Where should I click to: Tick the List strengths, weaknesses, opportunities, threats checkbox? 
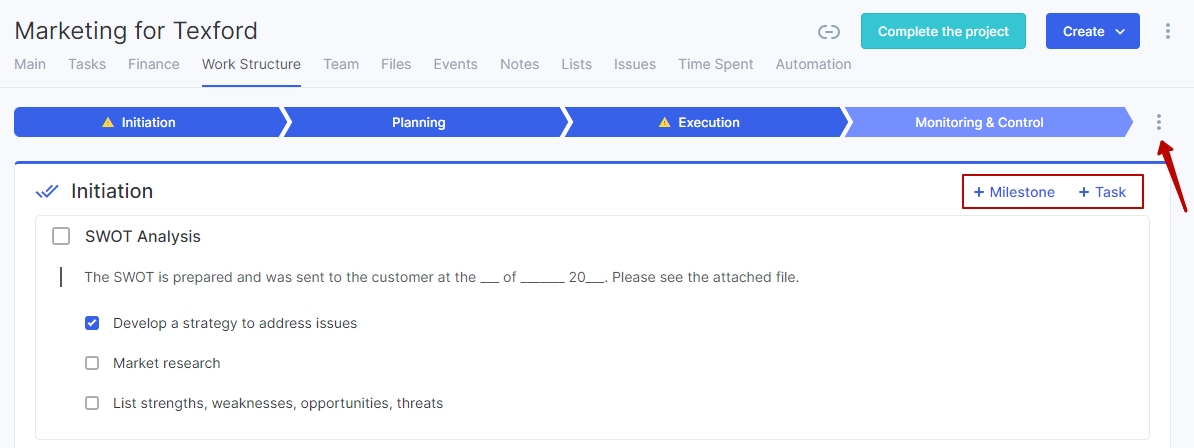92,403
